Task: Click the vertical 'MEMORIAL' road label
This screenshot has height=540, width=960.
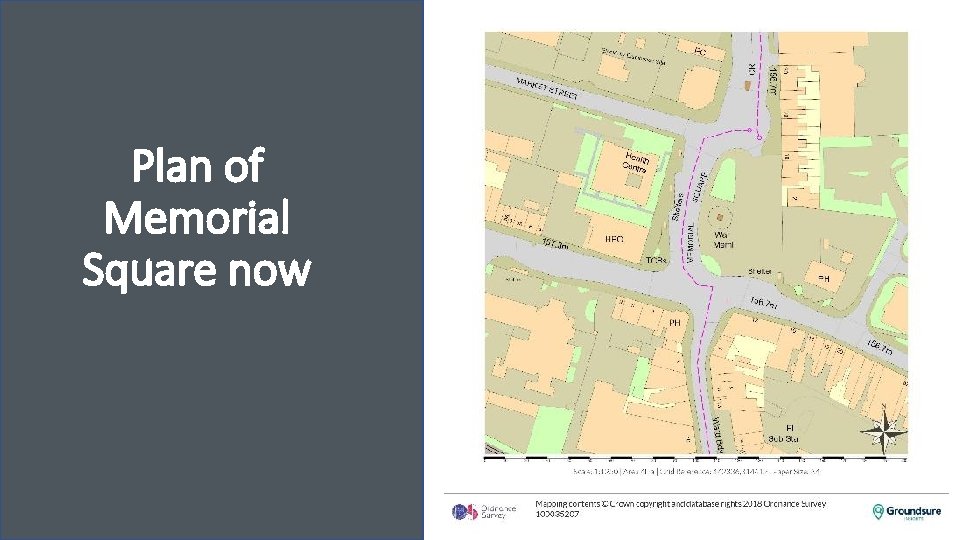Action: pyautogui.click(x=691, y=244)
